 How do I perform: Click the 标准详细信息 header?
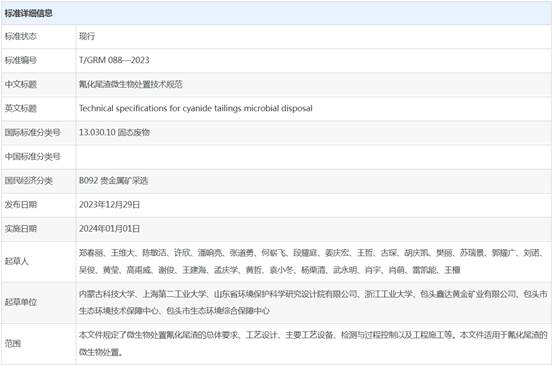29,13
